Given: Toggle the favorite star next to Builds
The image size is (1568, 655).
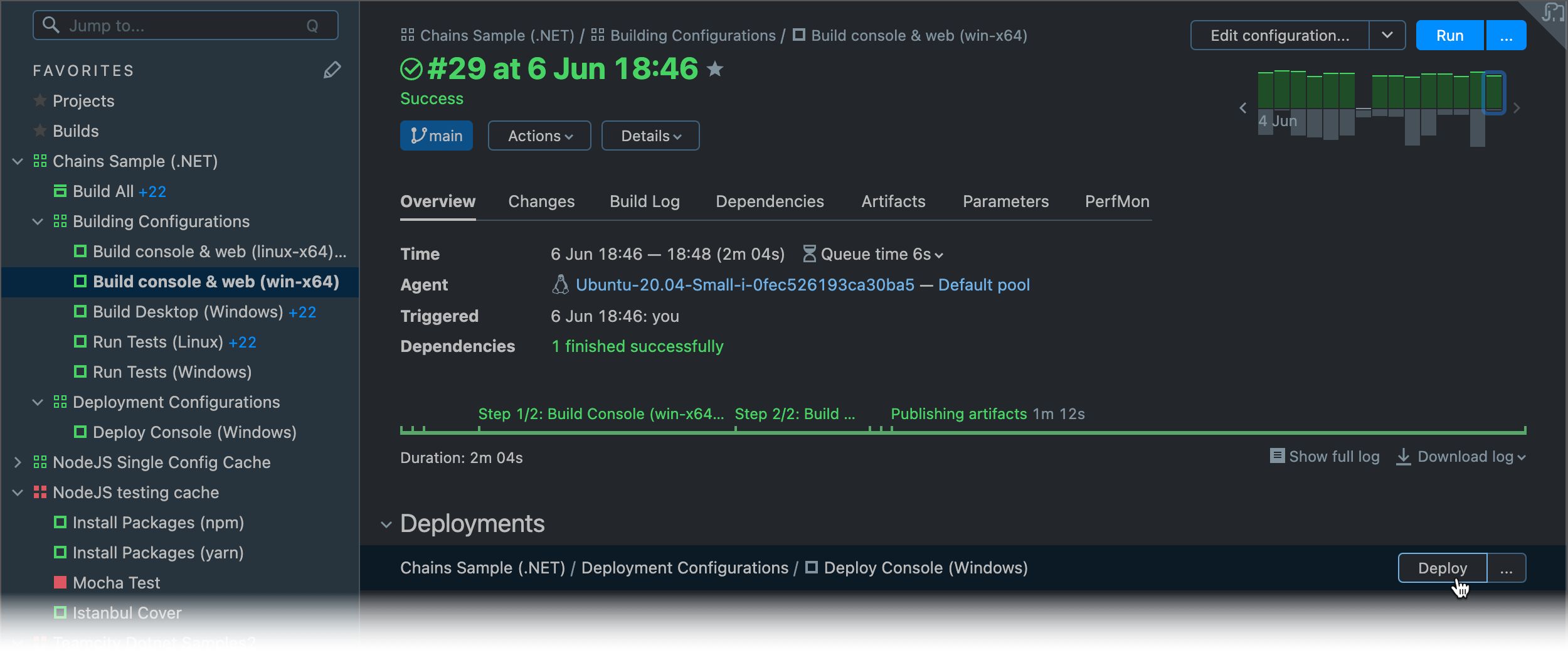Looking at the screenshot, I should tap(40, 130).
